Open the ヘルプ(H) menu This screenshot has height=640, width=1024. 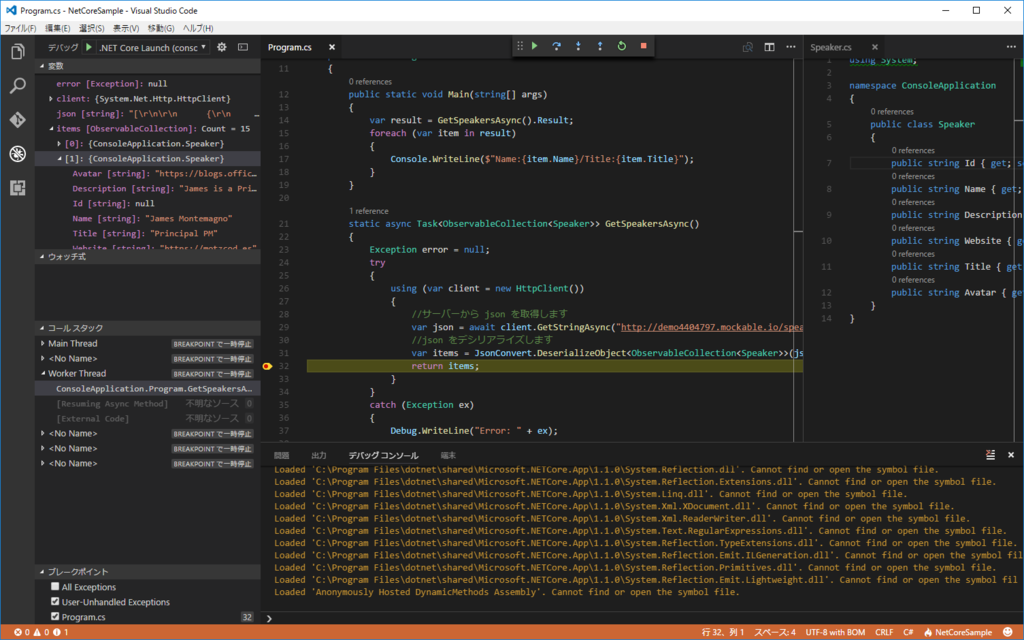click(198, 28)
